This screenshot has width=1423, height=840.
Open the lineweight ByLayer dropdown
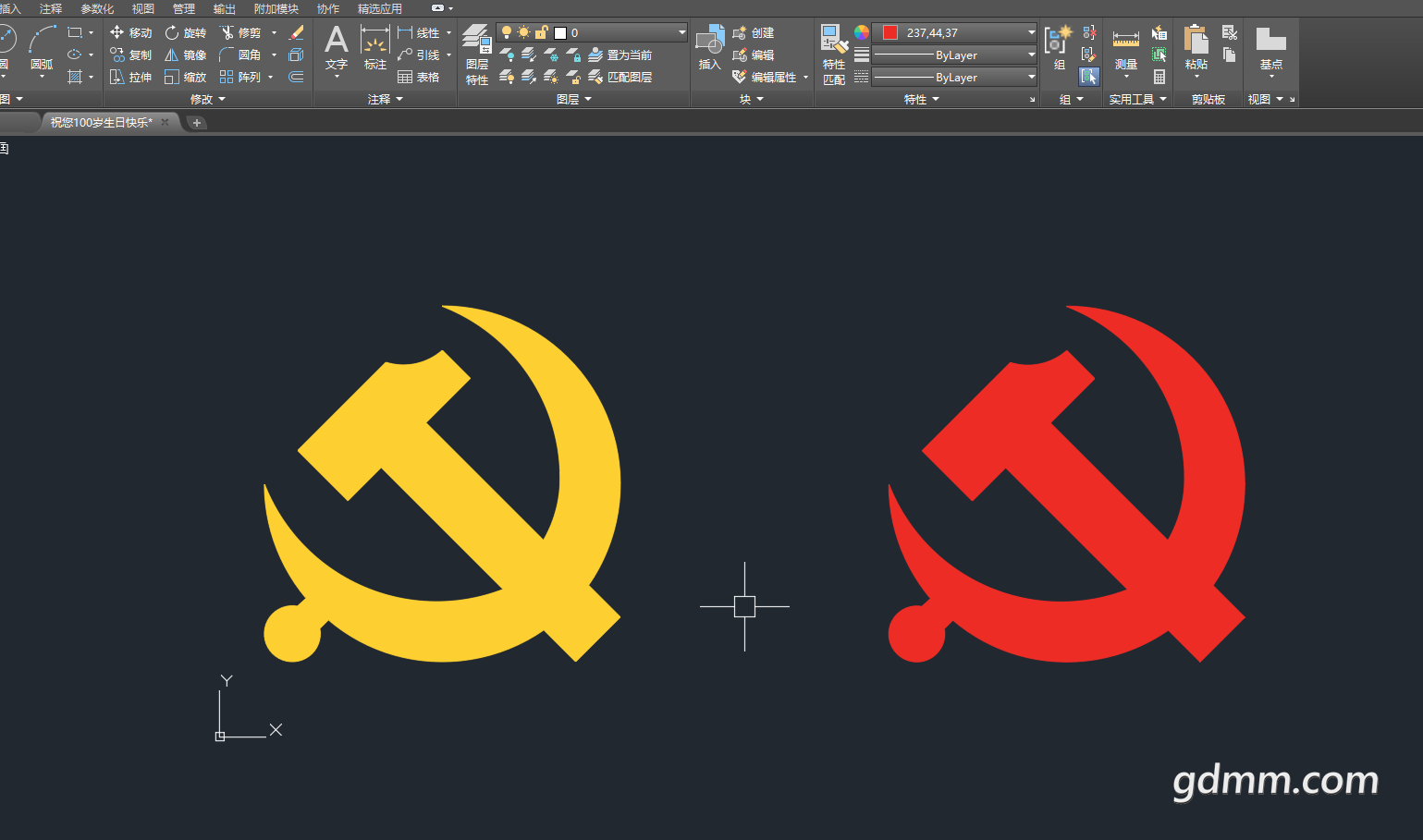(955, 55)
